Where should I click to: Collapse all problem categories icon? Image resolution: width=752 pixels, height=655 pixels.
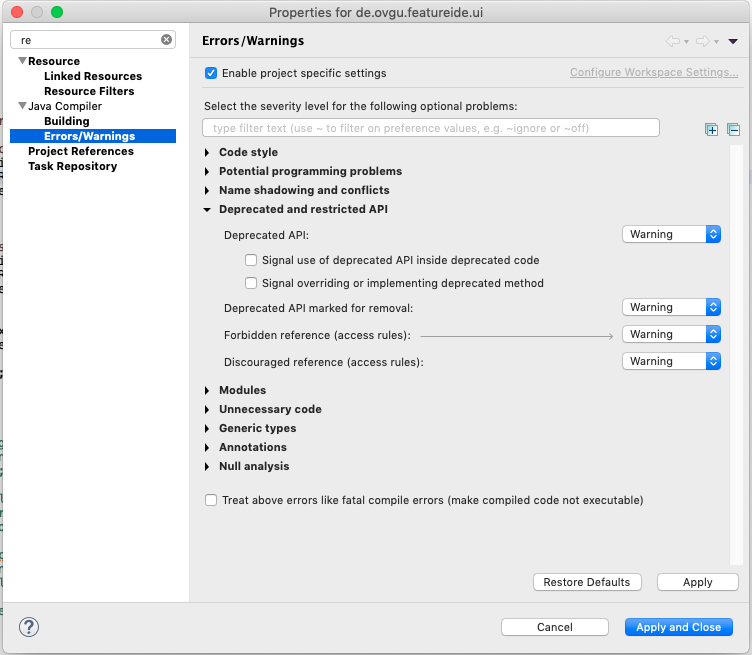733,129
